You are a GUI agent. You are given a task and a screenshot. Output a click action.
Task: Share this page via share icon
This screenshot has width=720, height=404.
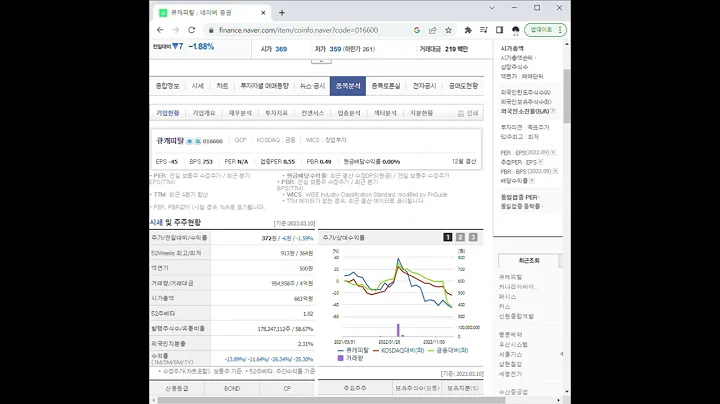(433, 30)
